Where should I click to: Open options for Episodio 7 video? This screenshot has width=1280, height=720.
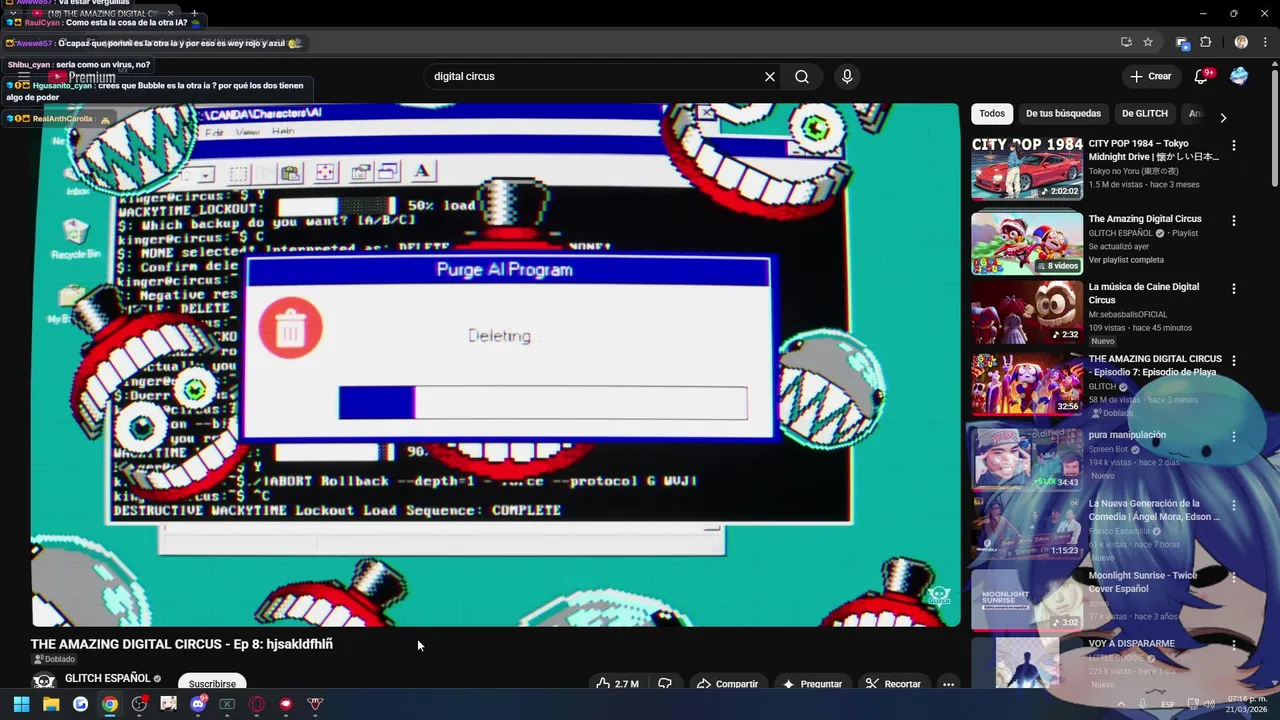tap(1233, 360)
